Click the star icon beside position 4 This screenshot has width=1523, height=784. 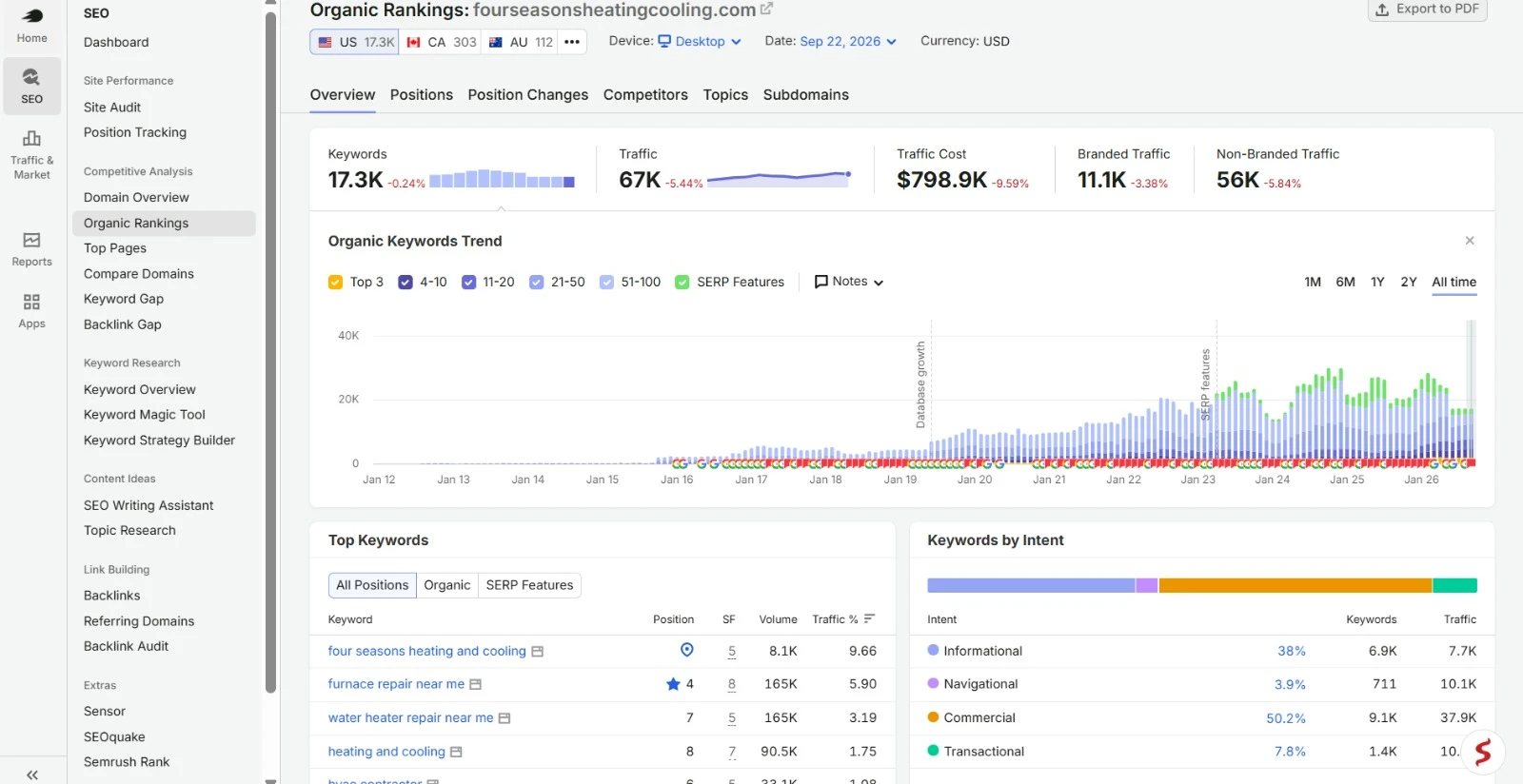[x=673, y=684]
